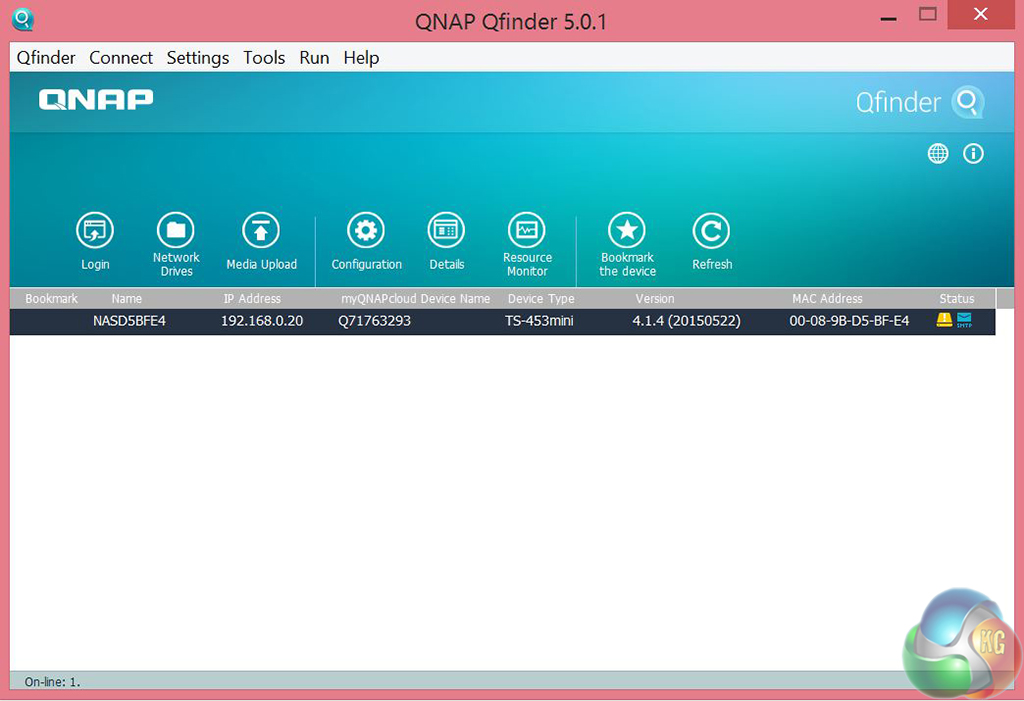Image resolution: width=1024 pixels, height=701 pixels.
Task: Sort by Version column header
Action: point(655,299)
